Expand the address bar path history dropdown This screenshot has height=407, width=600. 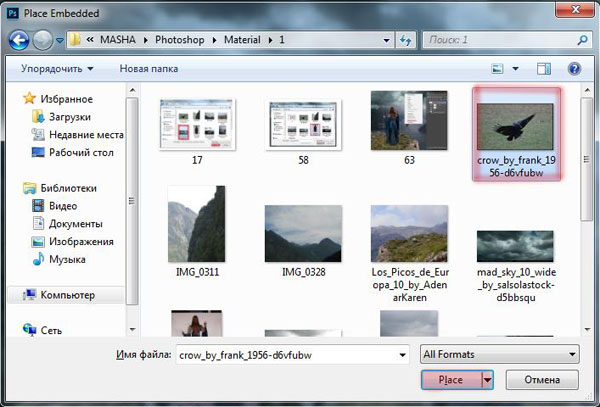[x=386, y=40]
